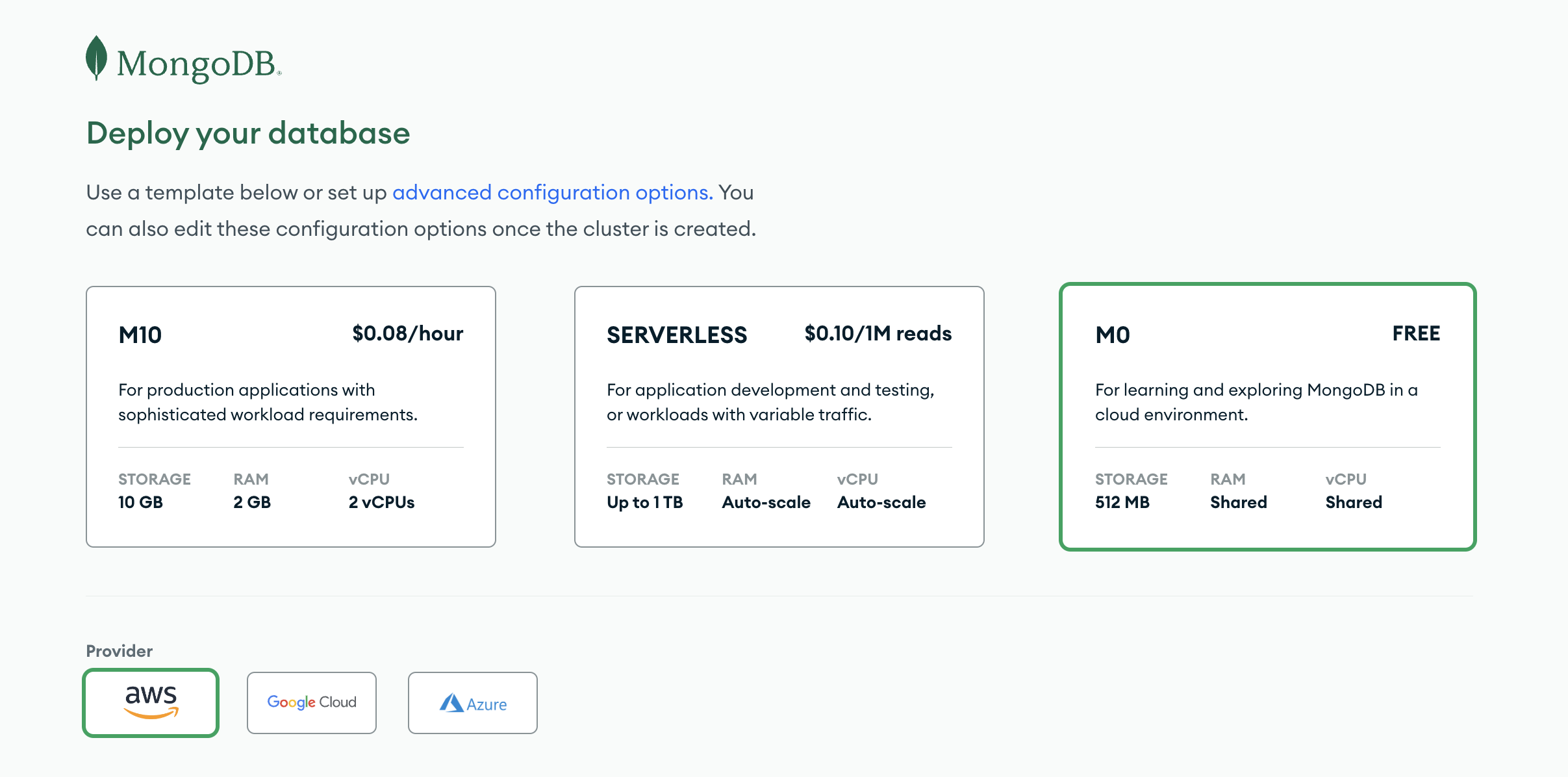Click the $0.08/hour price text
This screenshot has width=1568, height=777.
[x=408, y=333]
